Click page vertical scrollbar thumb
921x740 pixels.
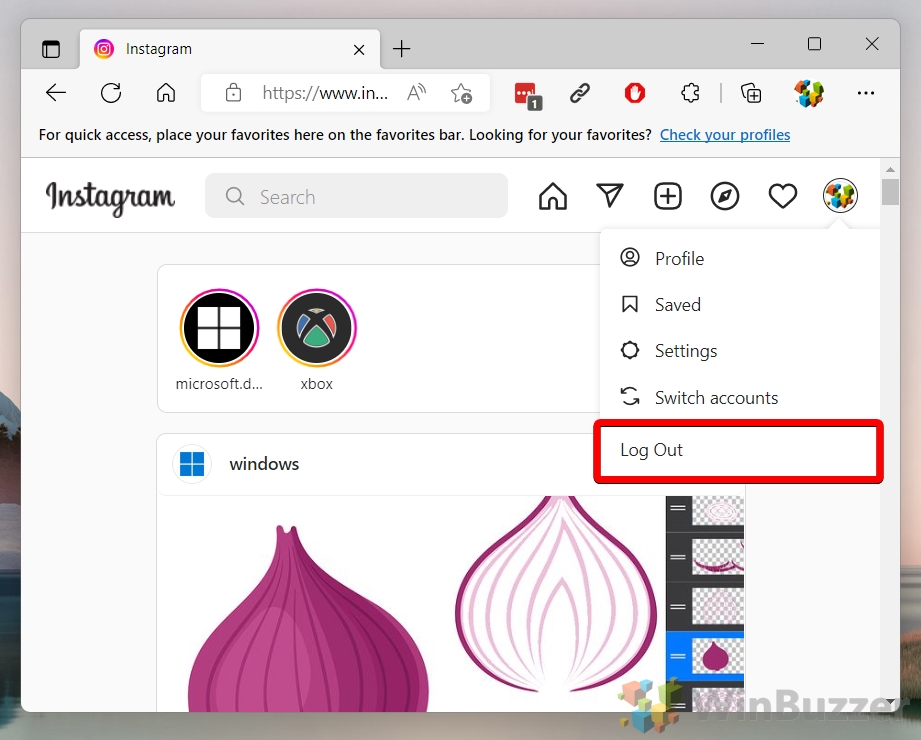point(890,192)
